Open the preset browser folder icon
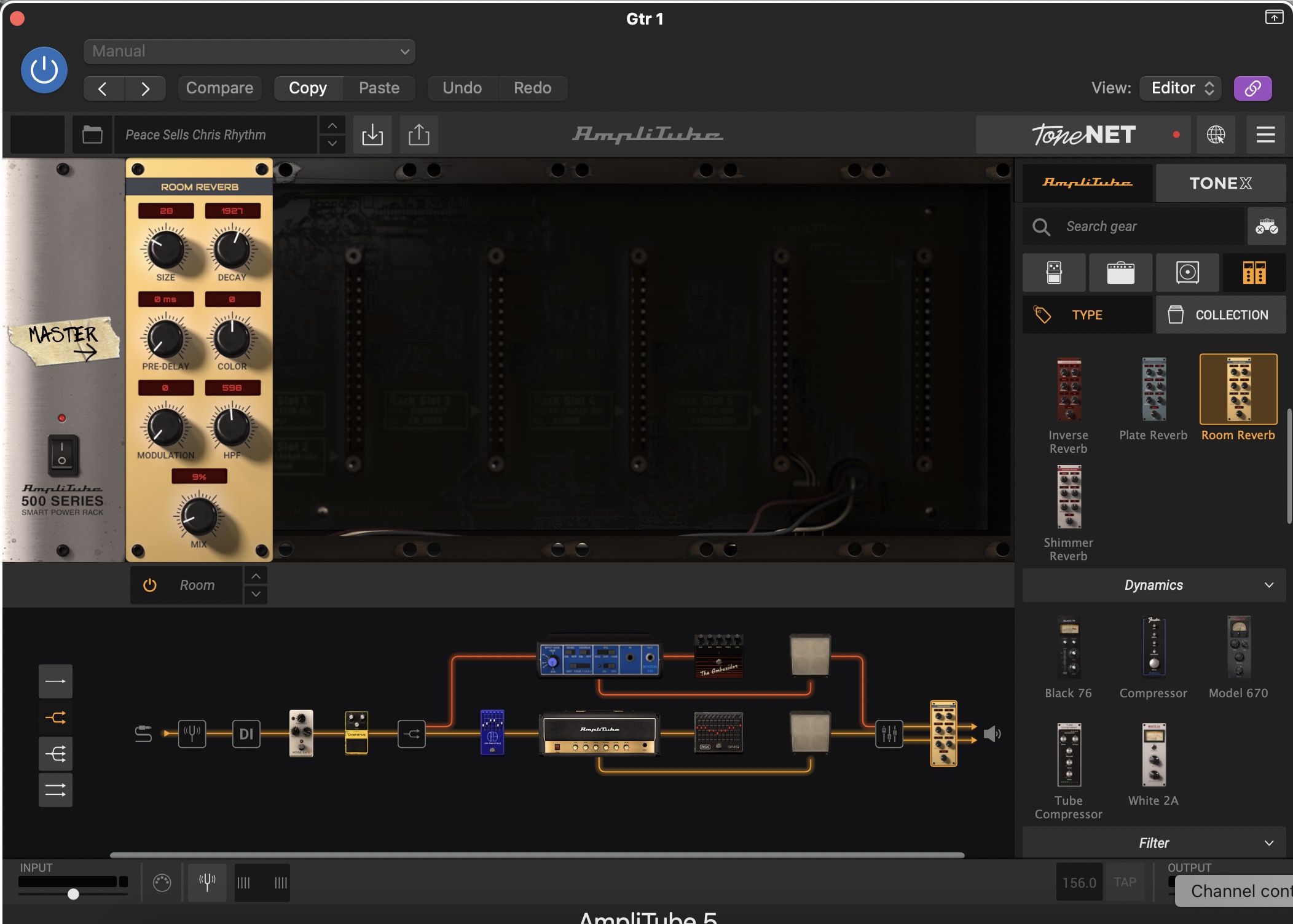1293x924 pixels. tap(92, 135)
